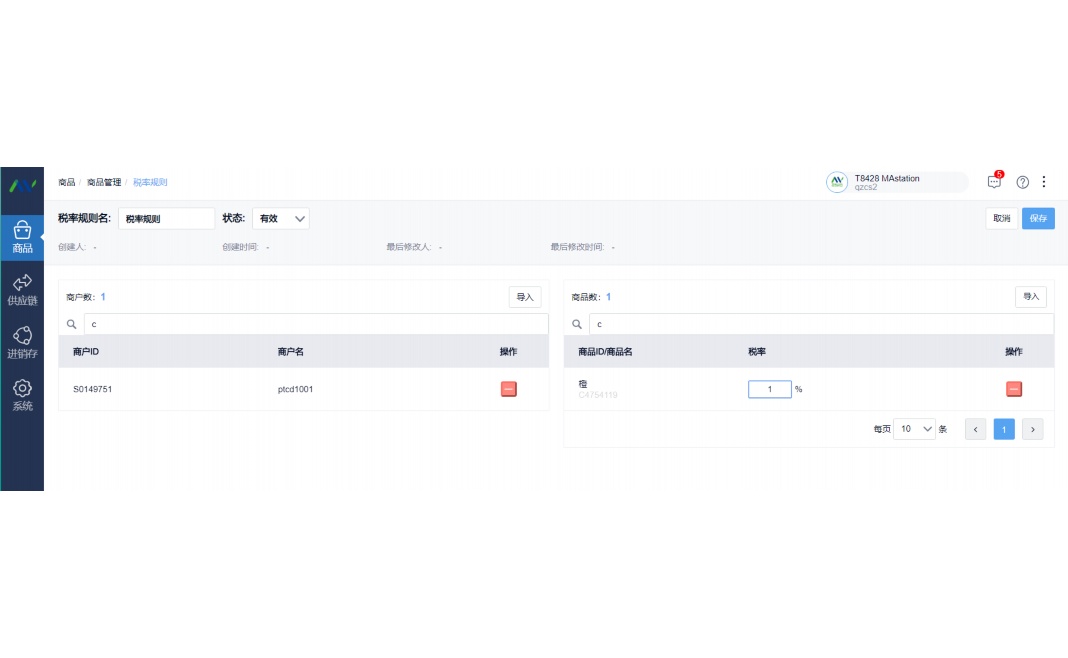Click the 商品 breadcrumb link
The width and height of the screenshot is (1068, 658).
(66, 183)
